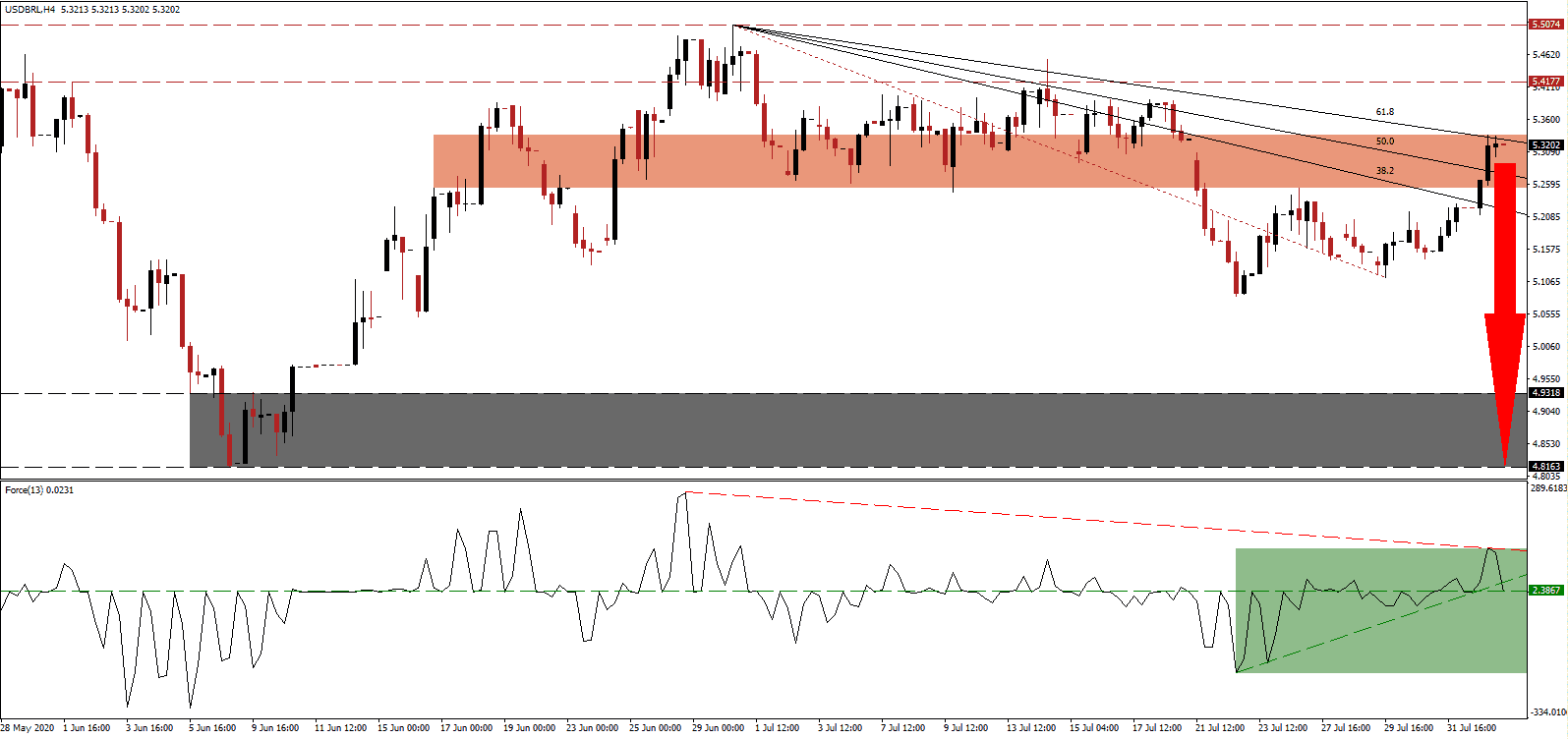
Task: Click the 4.8163 support price tag
Action: [x=1545, y=467]
